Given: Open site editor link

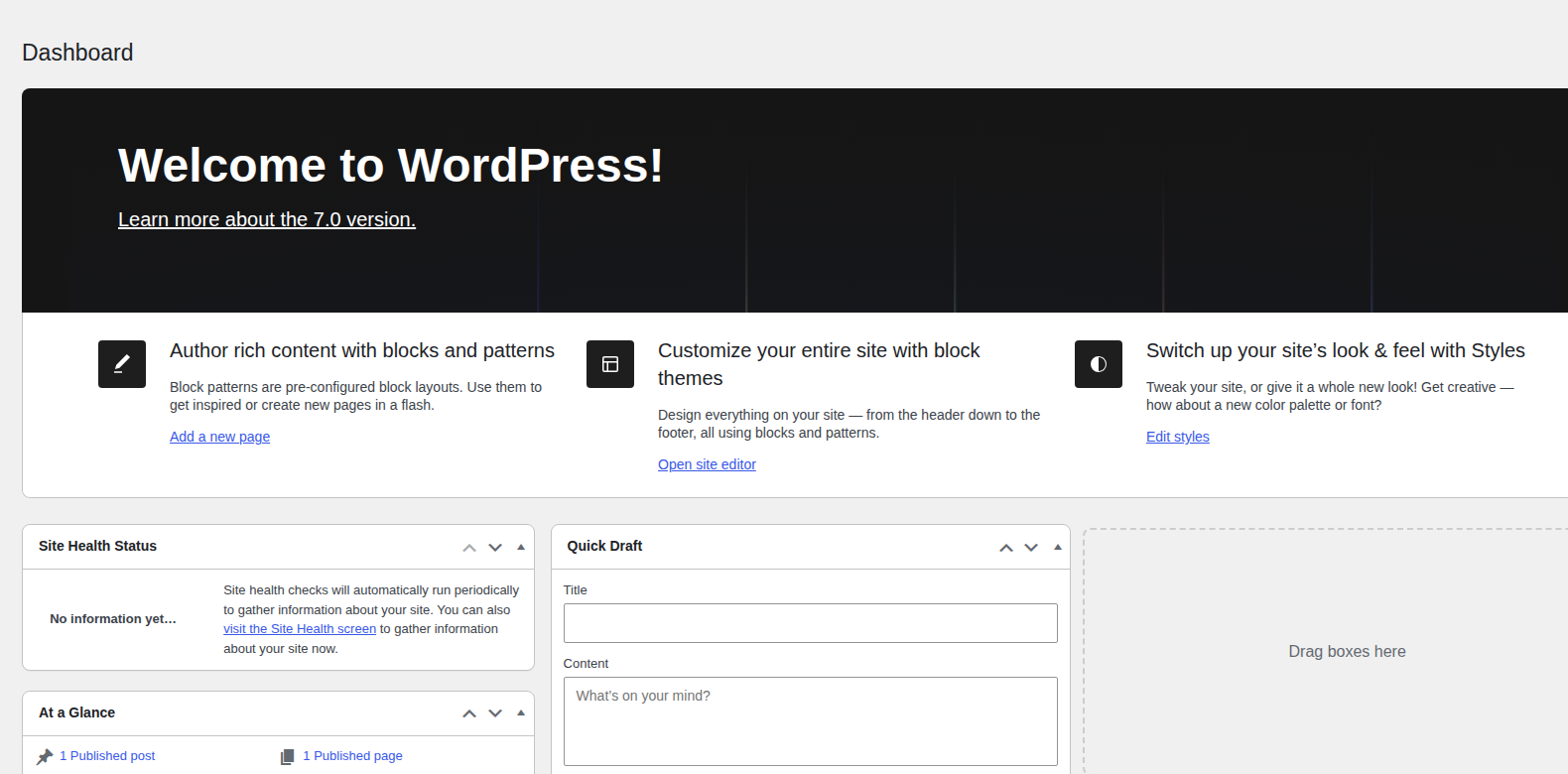Looking at the screenshot, I should tap(707, 464).
